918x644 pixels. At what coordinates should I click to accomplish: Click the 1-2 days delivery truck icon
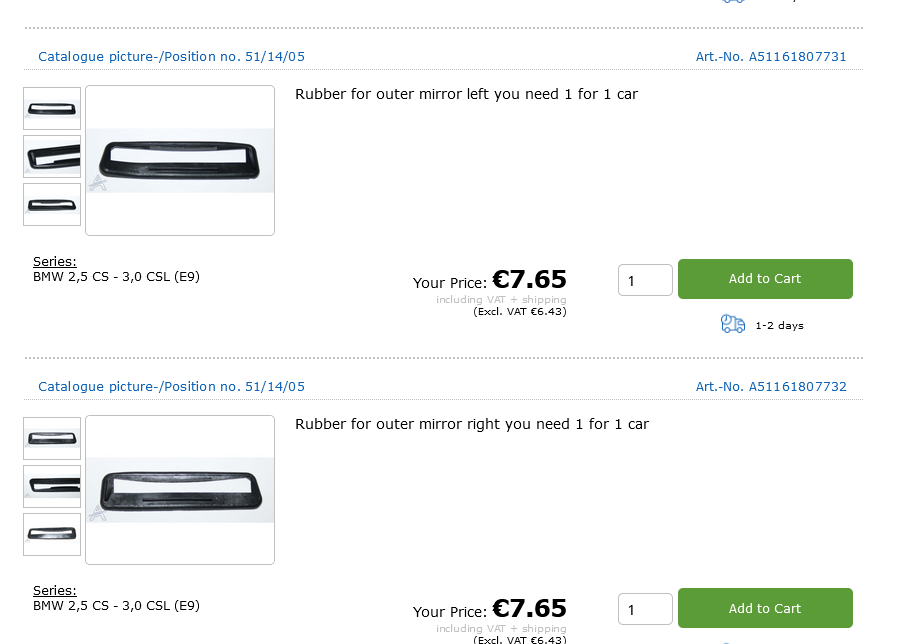733,324
